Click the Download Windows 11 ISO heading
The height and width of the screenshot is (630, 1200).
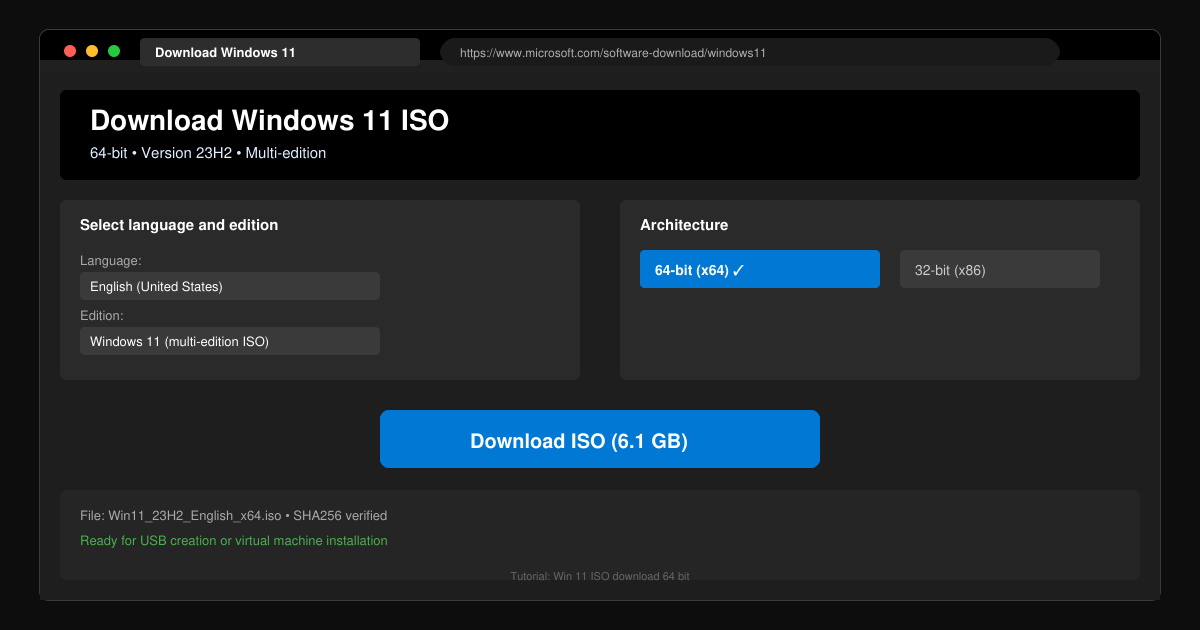270,121
